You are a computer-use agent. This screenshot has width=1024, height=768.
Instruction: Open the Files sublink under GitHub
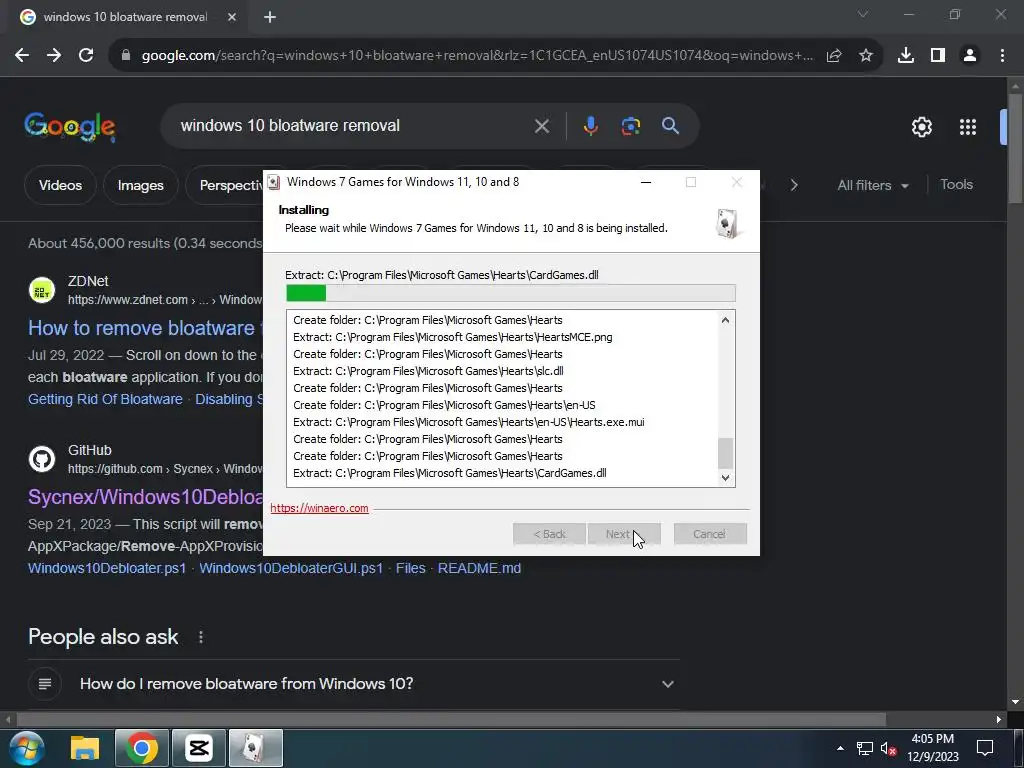[x=411, y=568]
